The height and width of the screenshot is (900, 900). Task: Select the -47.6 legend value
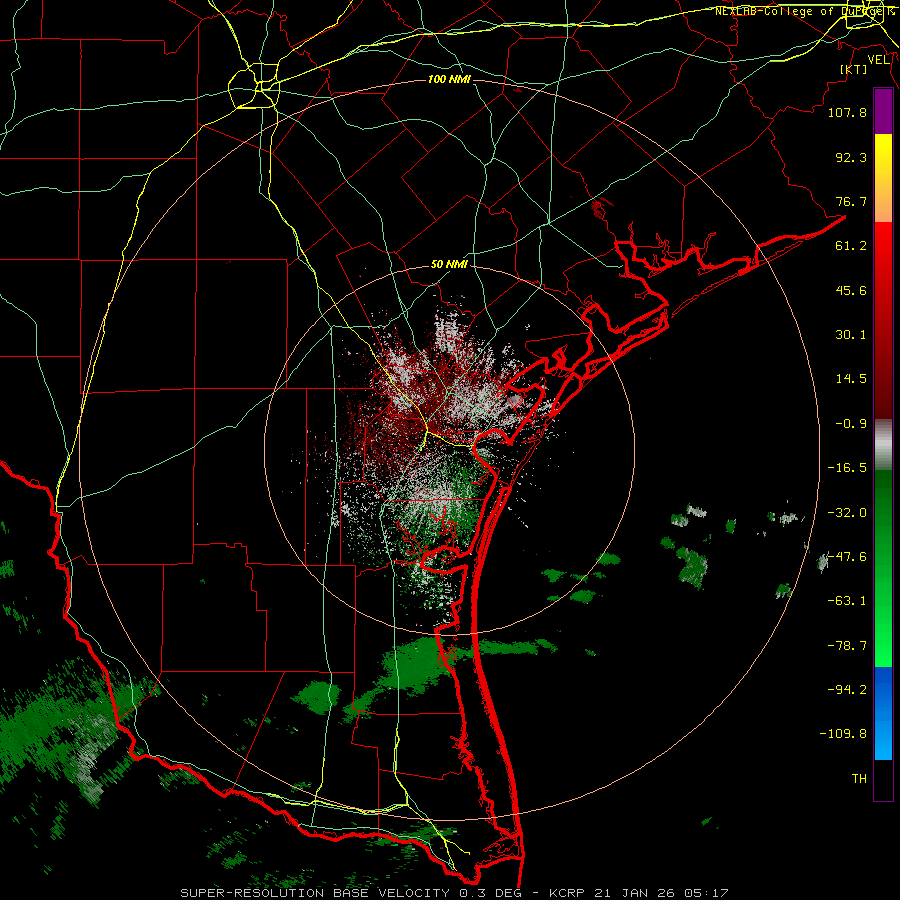click(847, 557)
